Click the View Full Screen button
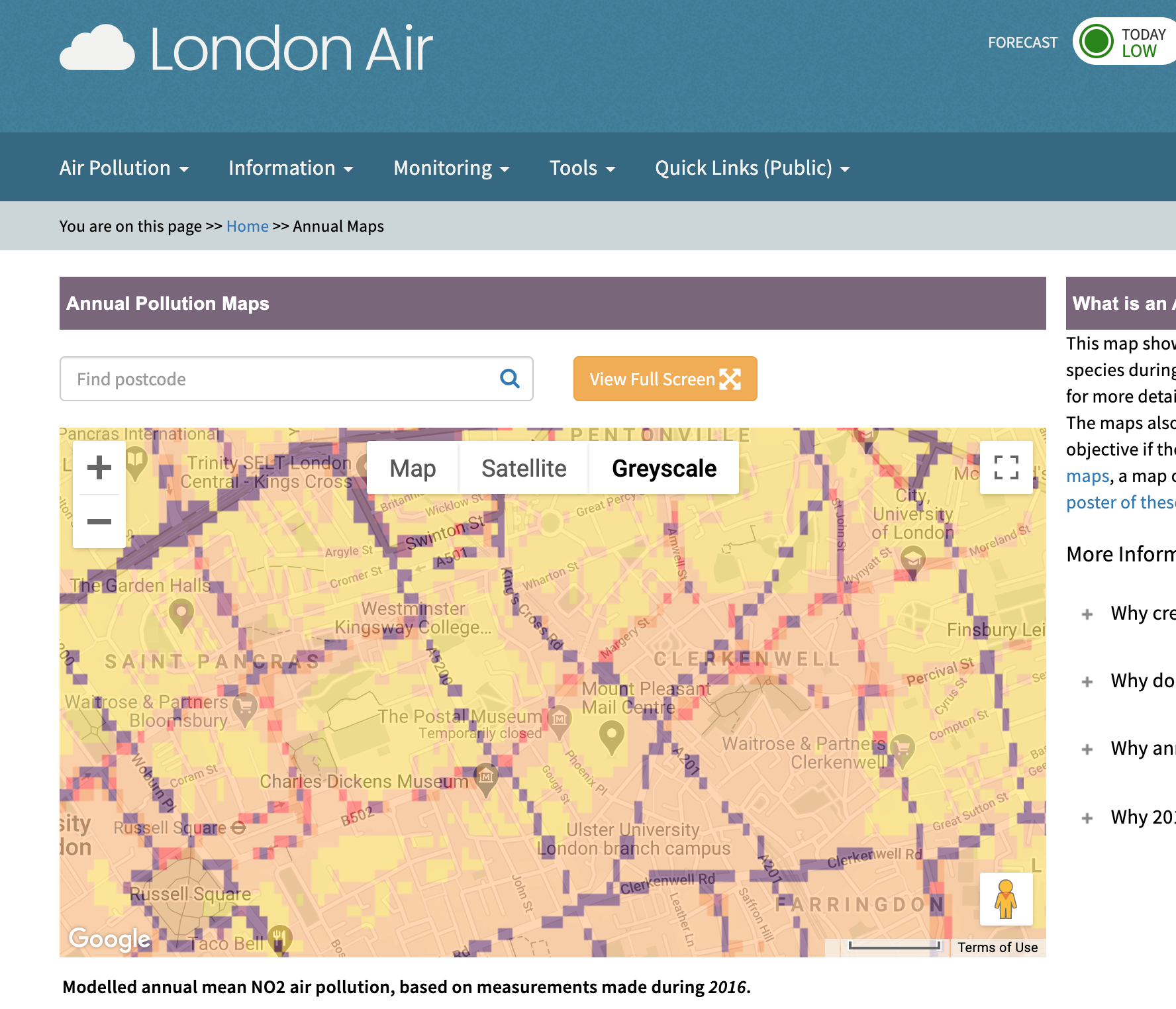This screenshot has height=1009, width=1176. point(665,379)
